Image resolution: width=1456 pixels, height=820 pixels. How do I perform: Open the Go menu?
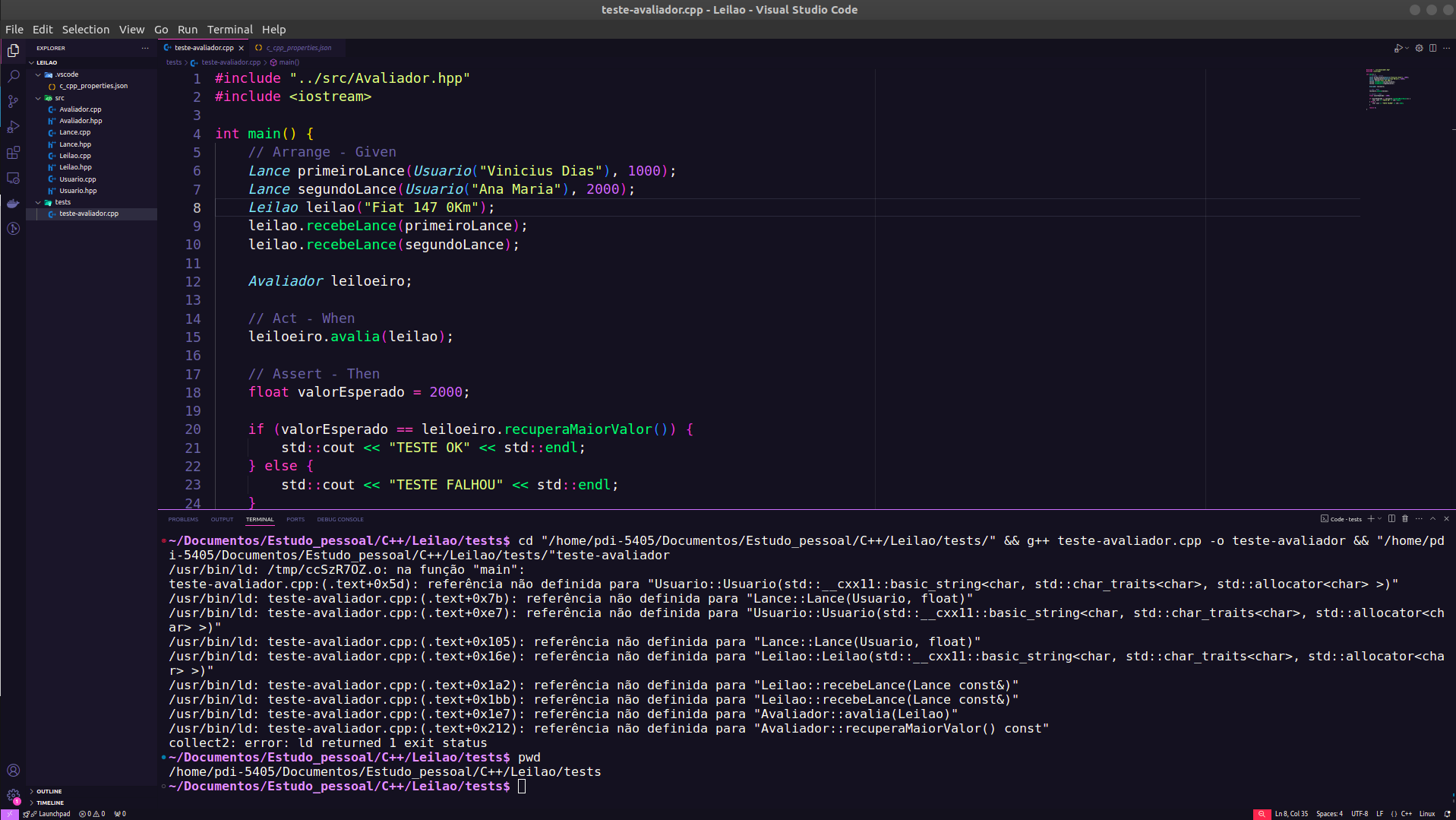point(161,30)
